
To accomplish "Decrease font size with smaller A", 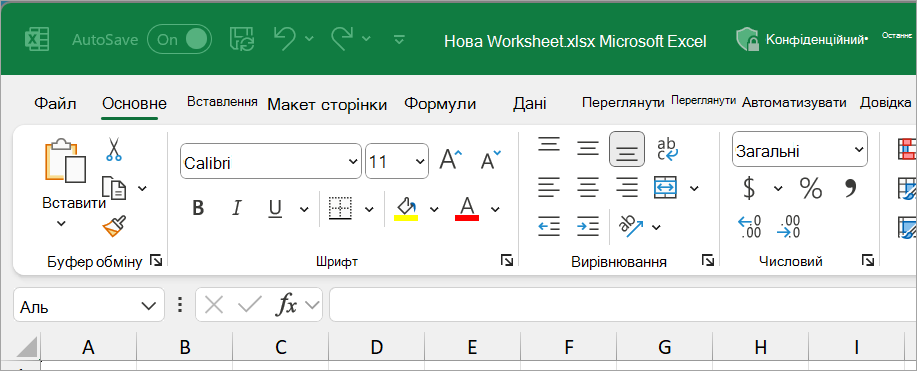I will tap(490, 159).
